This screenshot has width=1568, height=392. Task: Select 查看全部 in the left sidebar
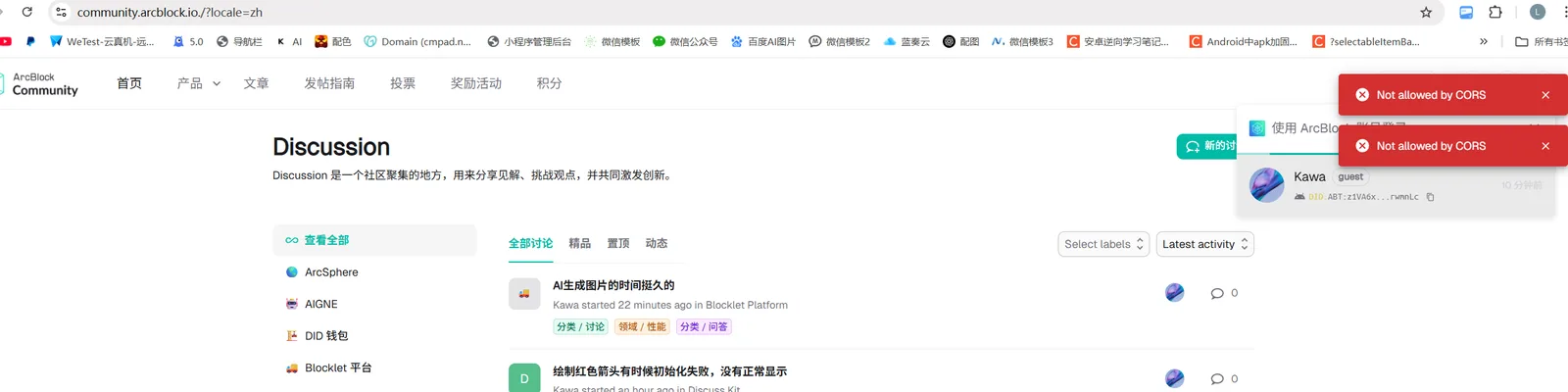(374, 240)
